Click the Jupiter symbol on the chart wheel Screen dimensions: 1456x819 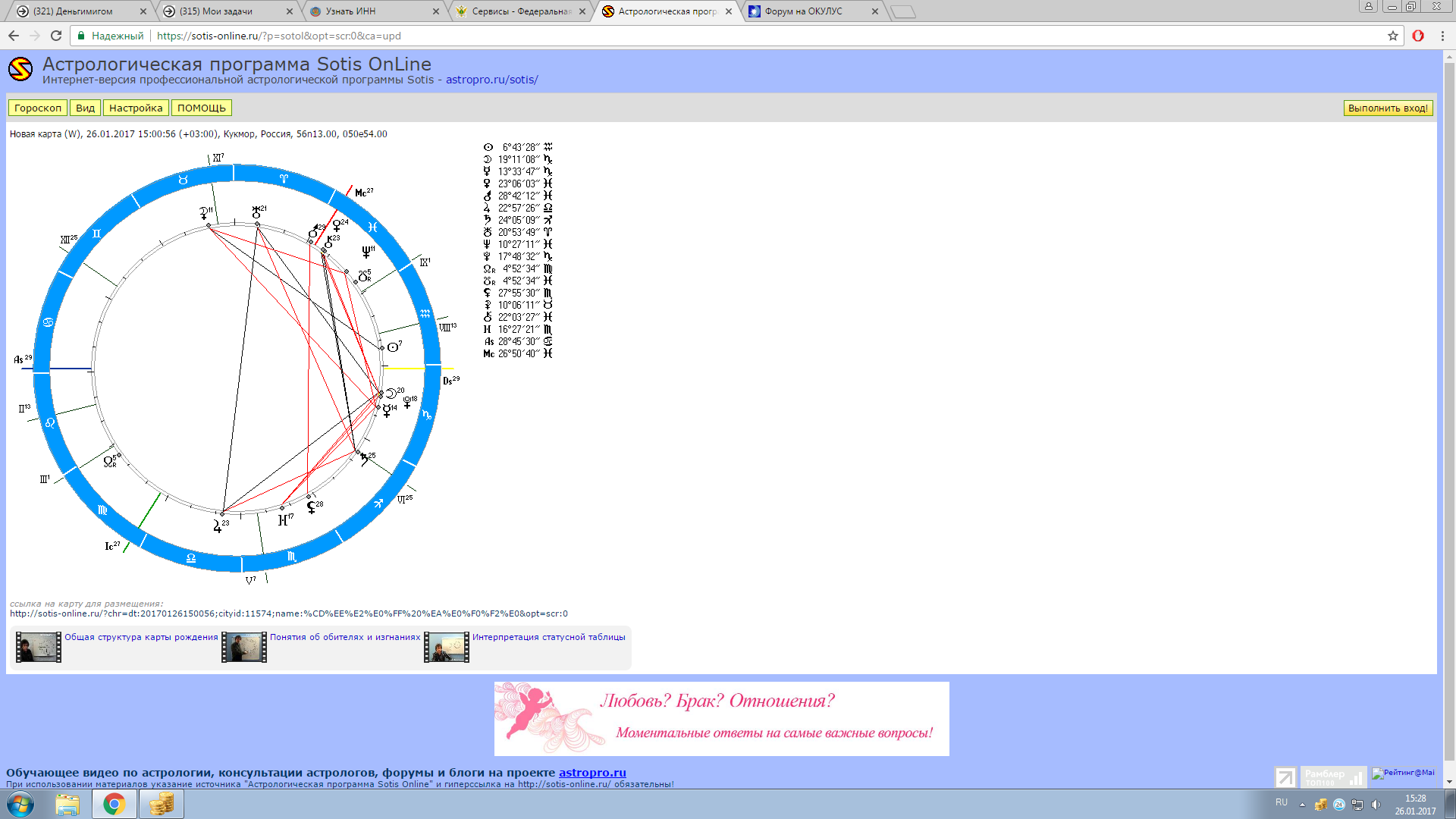pyautogui.click(x=218, y=526)
